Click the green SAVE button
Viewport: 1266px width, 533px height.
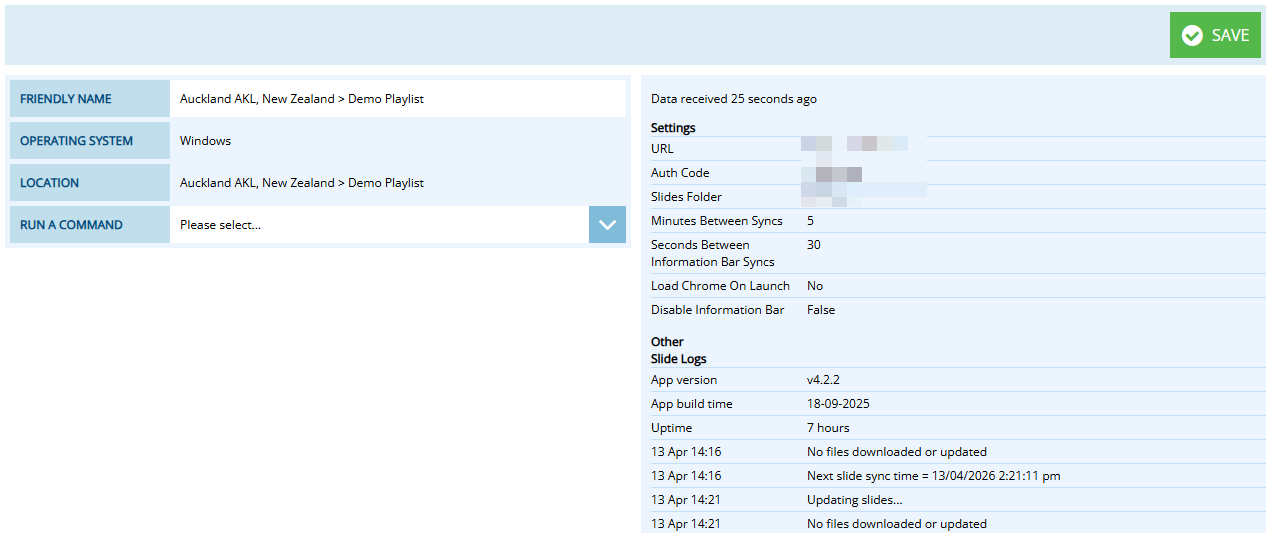pos(1215,35)
